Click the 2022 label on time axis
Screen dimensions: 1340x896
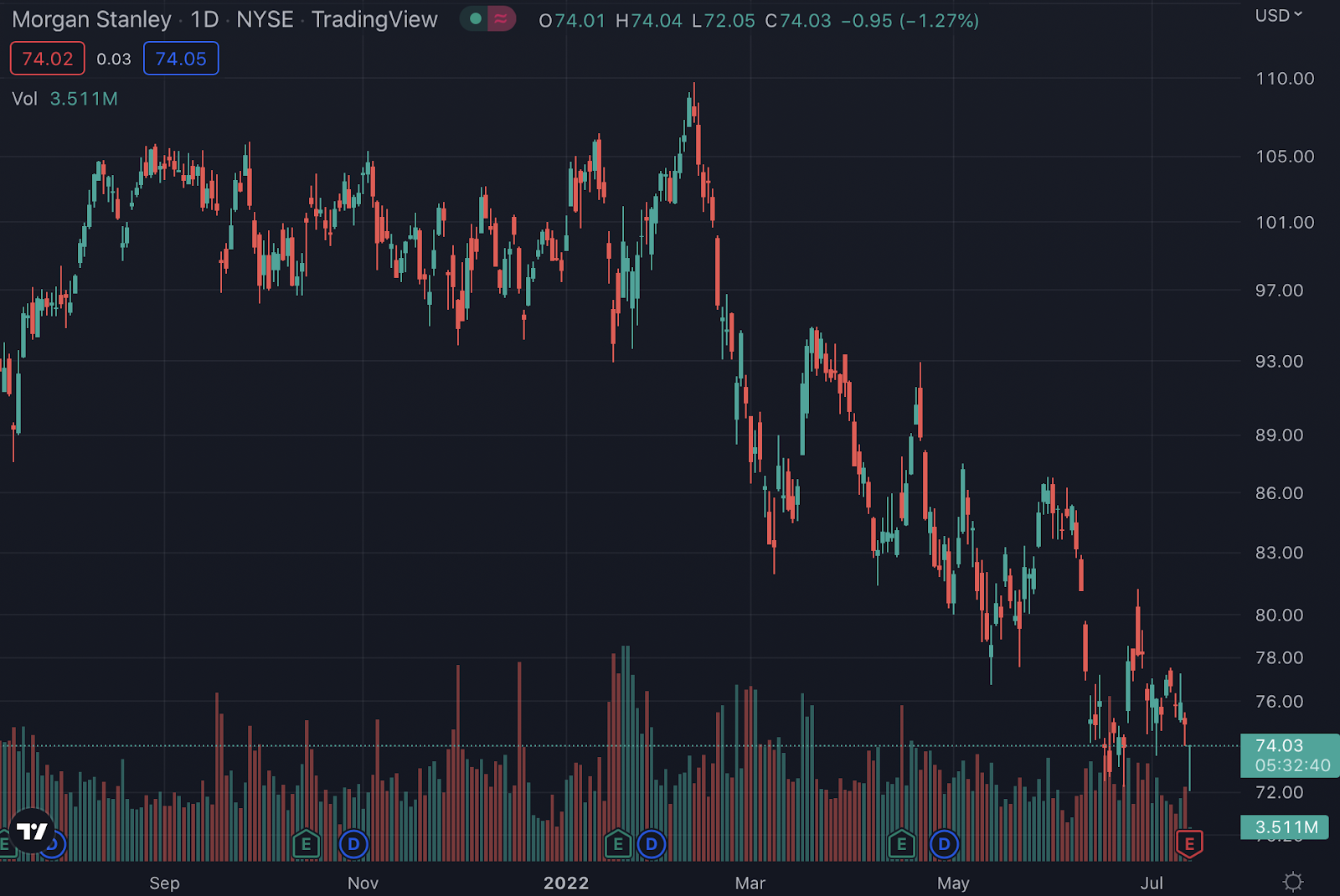pyautogui.click(x=566, y=883)
